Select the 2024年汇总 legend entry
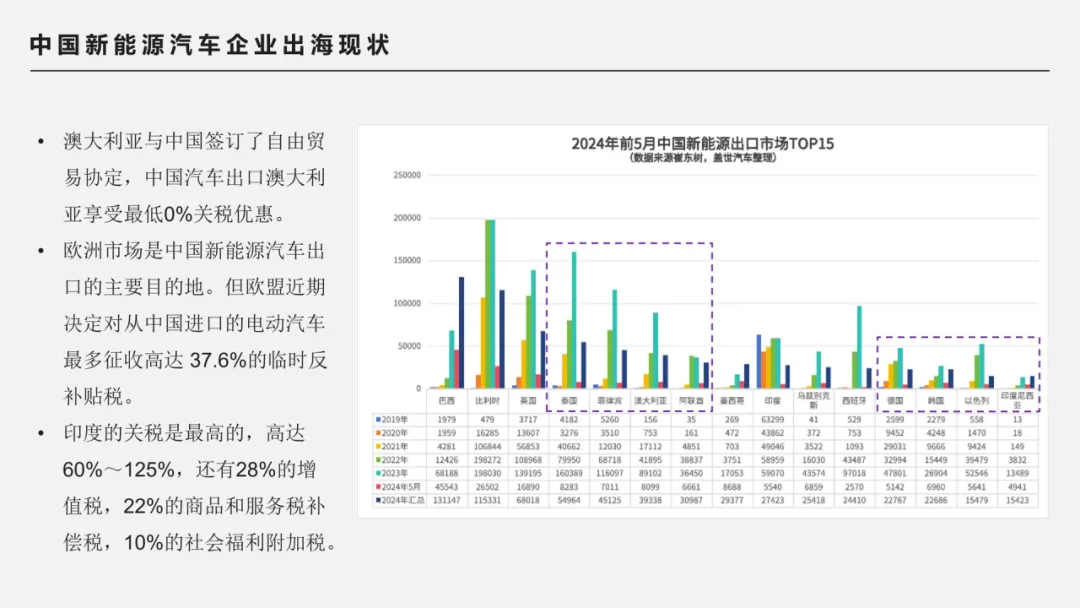The width and height of the screenshot is (1080, 608). (x=401, y=498)
